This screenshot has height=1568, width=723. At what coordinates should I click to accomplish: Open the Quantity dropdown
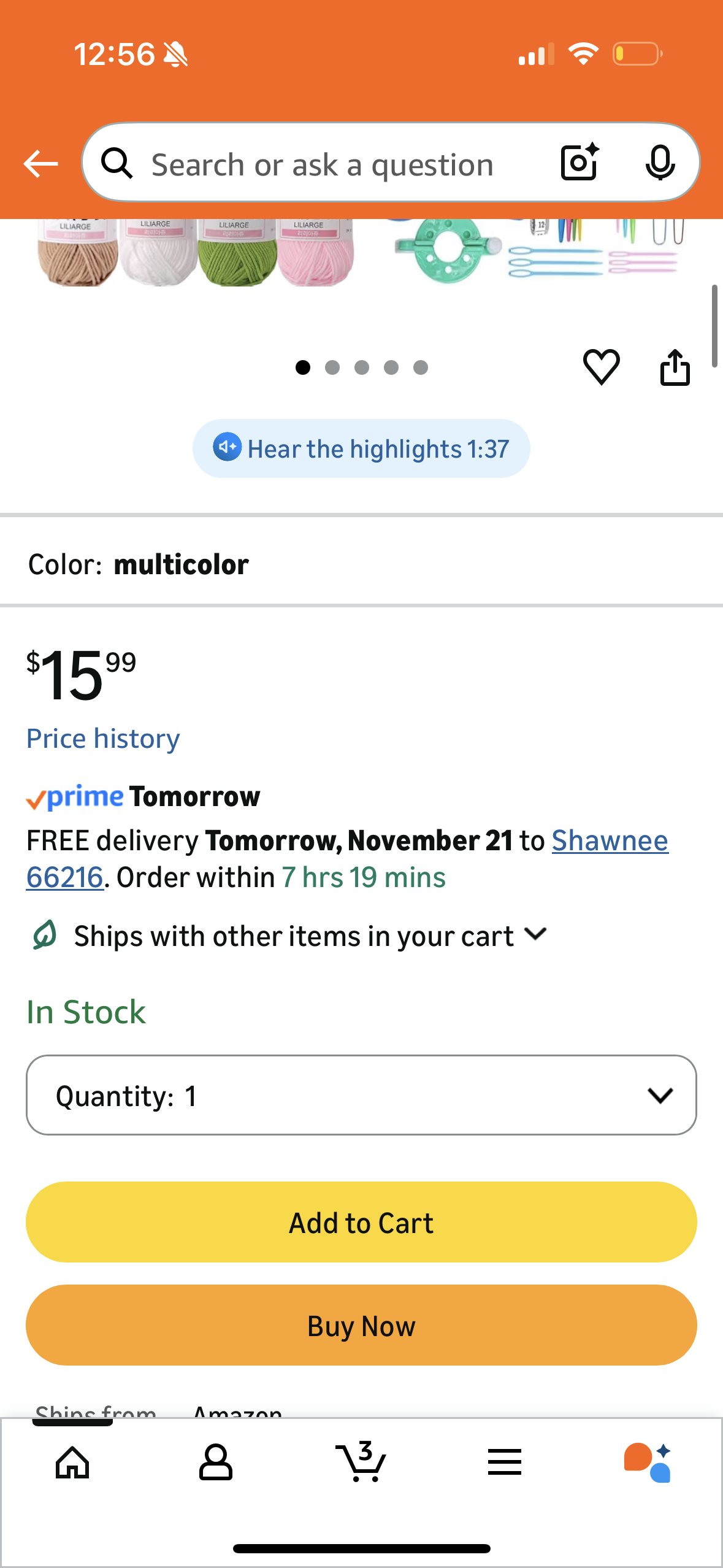pos(361,1095)
